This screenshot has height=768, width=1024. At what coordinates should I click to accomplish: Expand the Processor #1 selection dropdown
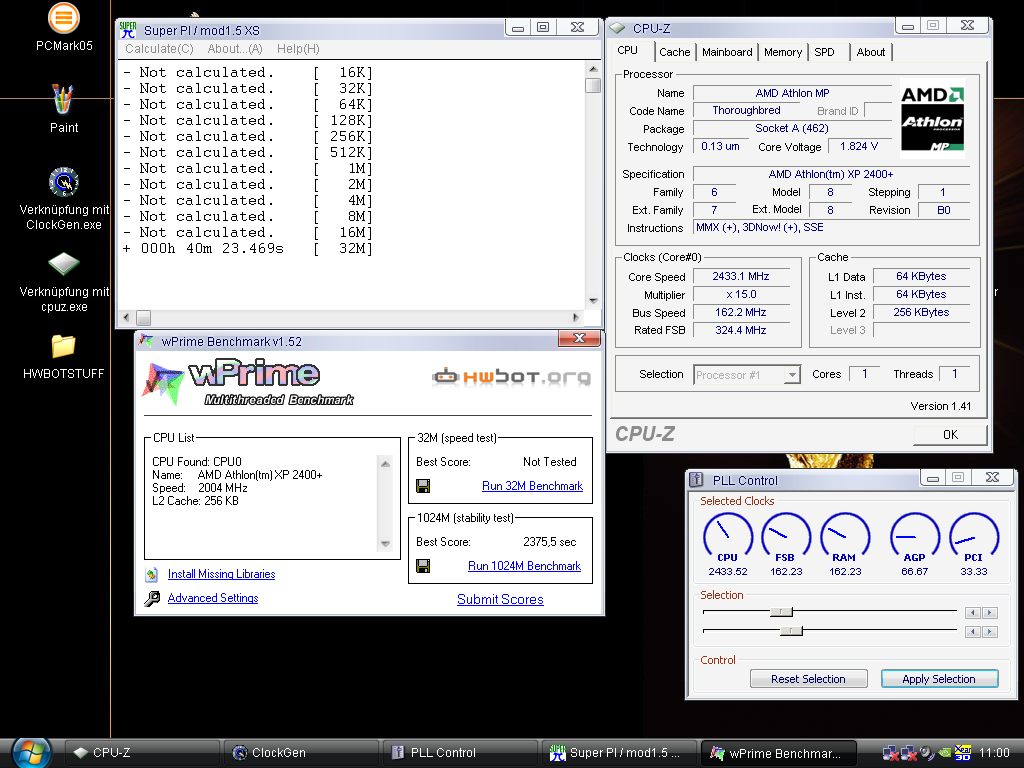click(x=792, y=375)
